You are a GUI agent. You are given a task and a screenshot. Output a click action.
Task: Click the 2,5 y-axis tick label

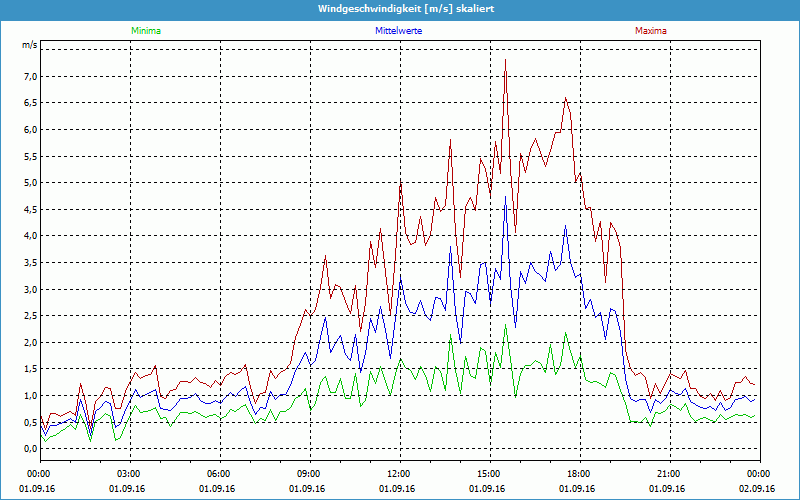click(x=30, y=316)
